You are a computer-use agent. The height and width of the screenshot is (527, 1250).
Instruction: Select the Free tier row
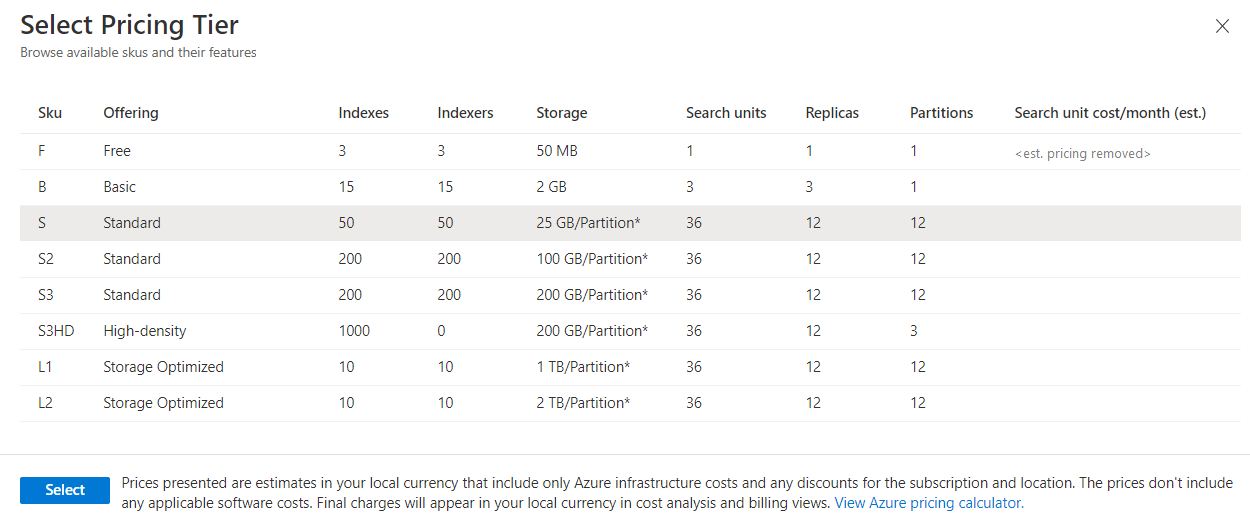[x=117, y=151]
